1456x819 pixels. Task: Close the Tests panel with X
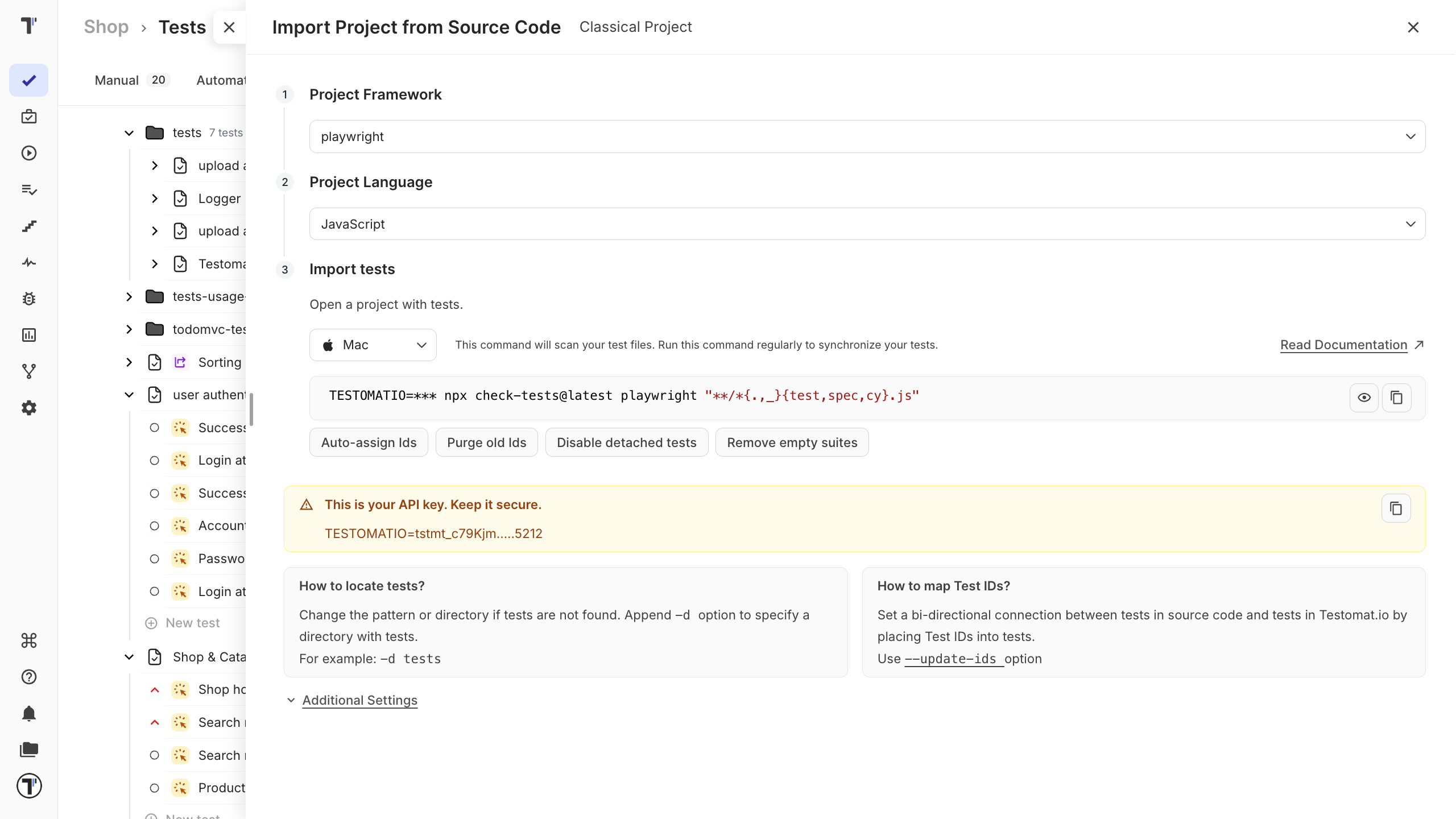[229, 27]
